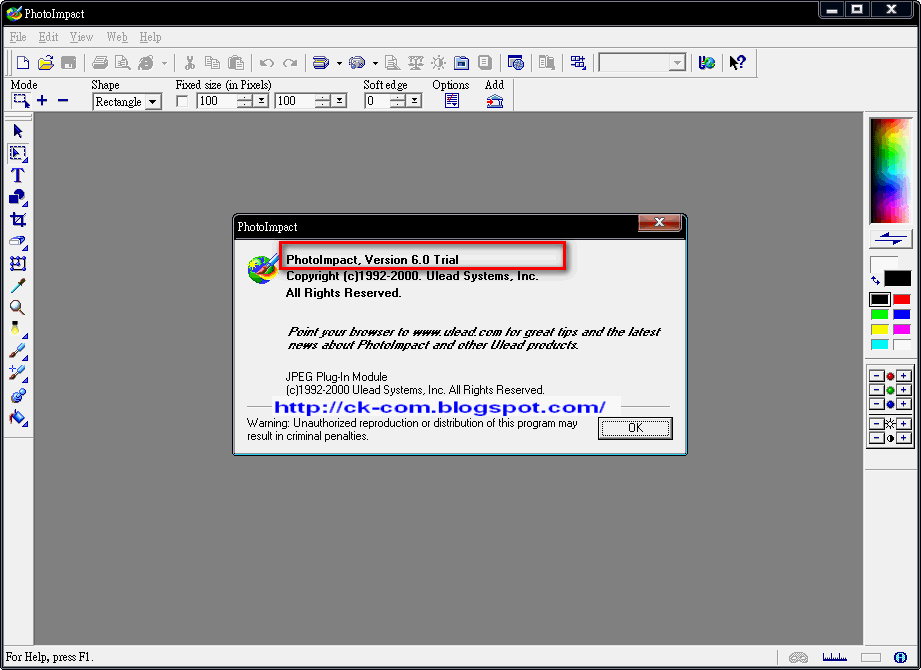Expand the Soft edge value dropdown
Viewport: 921px width, 670px height.
[414, 101]
